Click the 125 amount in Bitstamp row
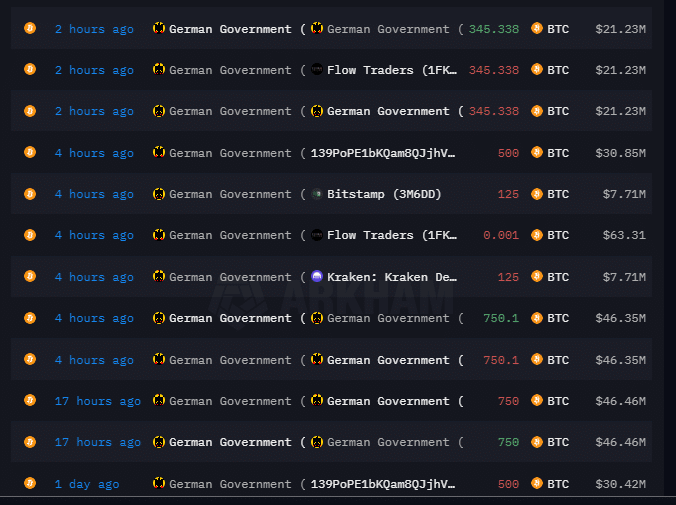The width and height of the screenshot is (676, 505). click(x=508, y=194)
